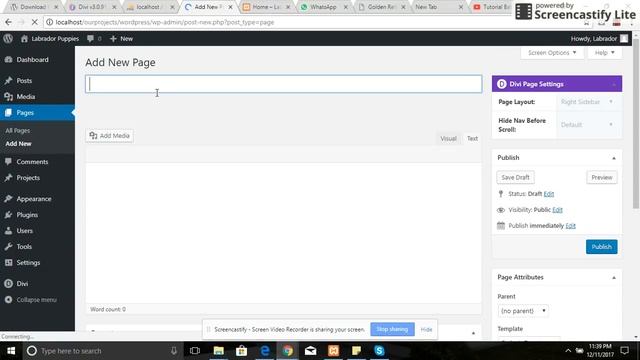Open the New content menu

(122, 38)
